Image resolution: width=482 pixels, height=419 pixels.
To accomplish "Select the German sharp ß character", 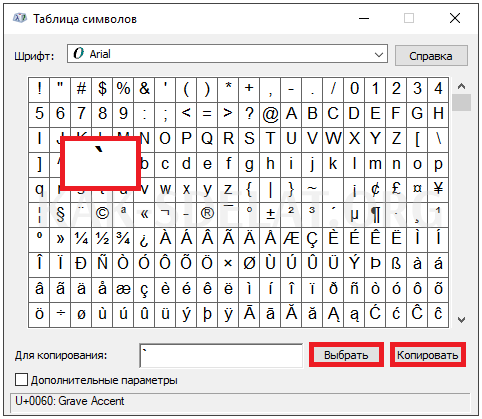I will pos(396,264).
